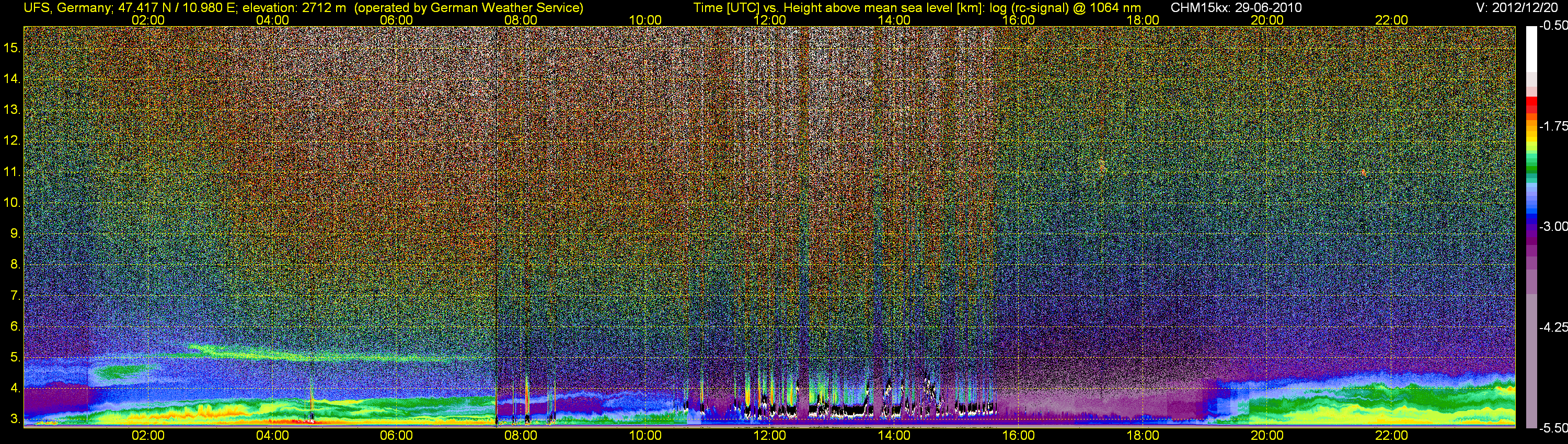
Task: Click the '7.' height axis label
Action: (x=15, y=296)
